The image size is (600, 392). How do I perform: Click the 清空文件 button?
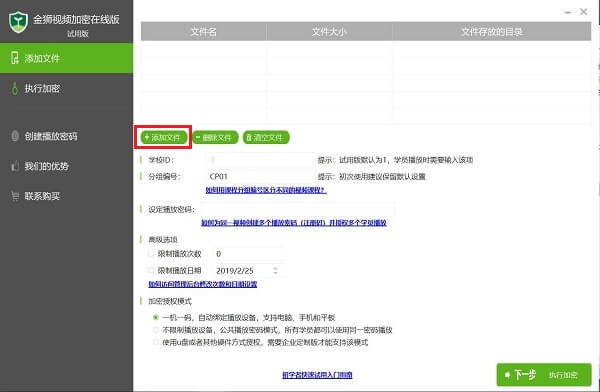[266, 137]
